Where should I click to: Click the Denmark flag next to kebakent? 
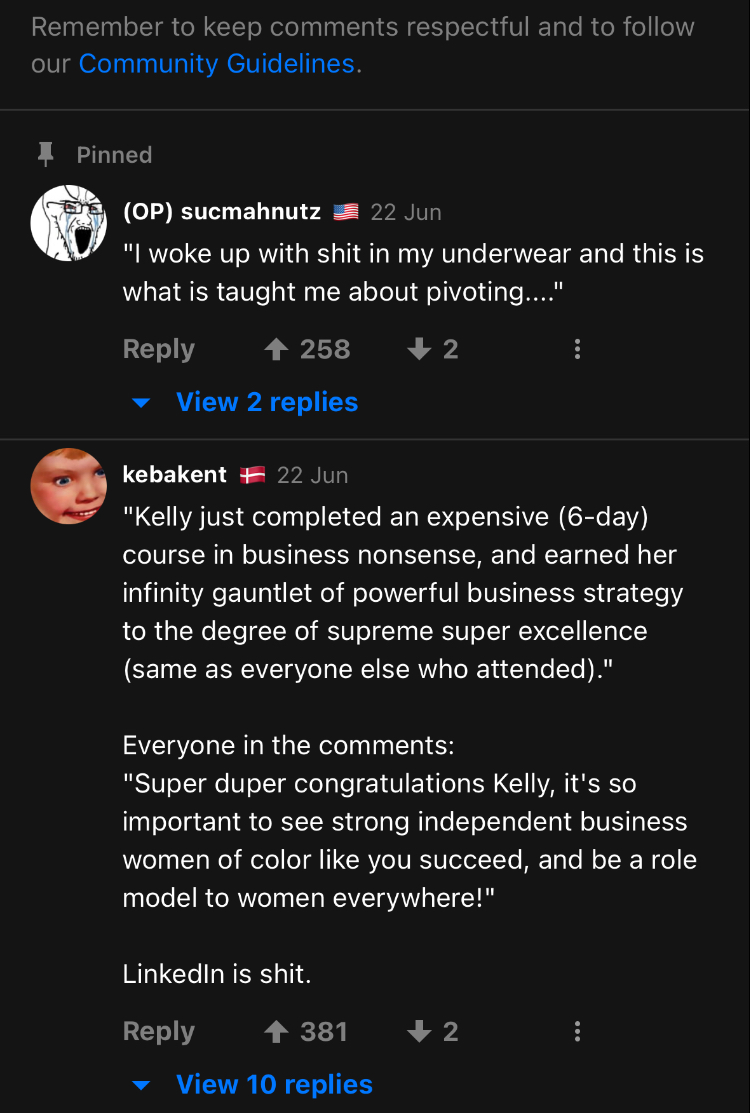[252, 475]
